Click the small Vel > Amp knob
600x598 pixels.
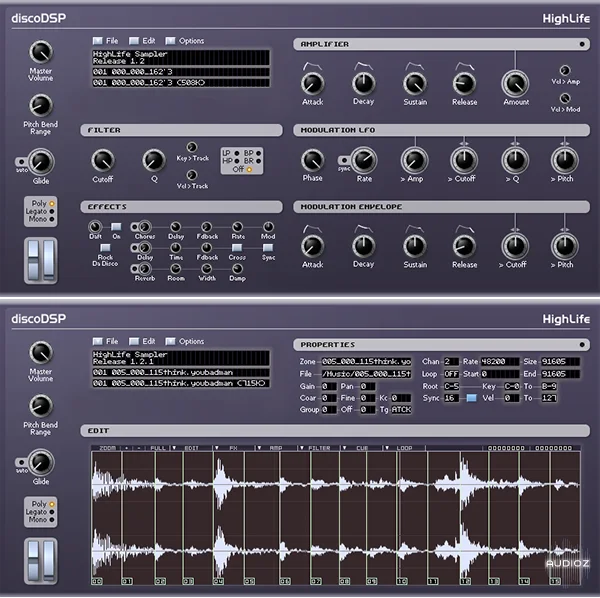click(565, 70)
